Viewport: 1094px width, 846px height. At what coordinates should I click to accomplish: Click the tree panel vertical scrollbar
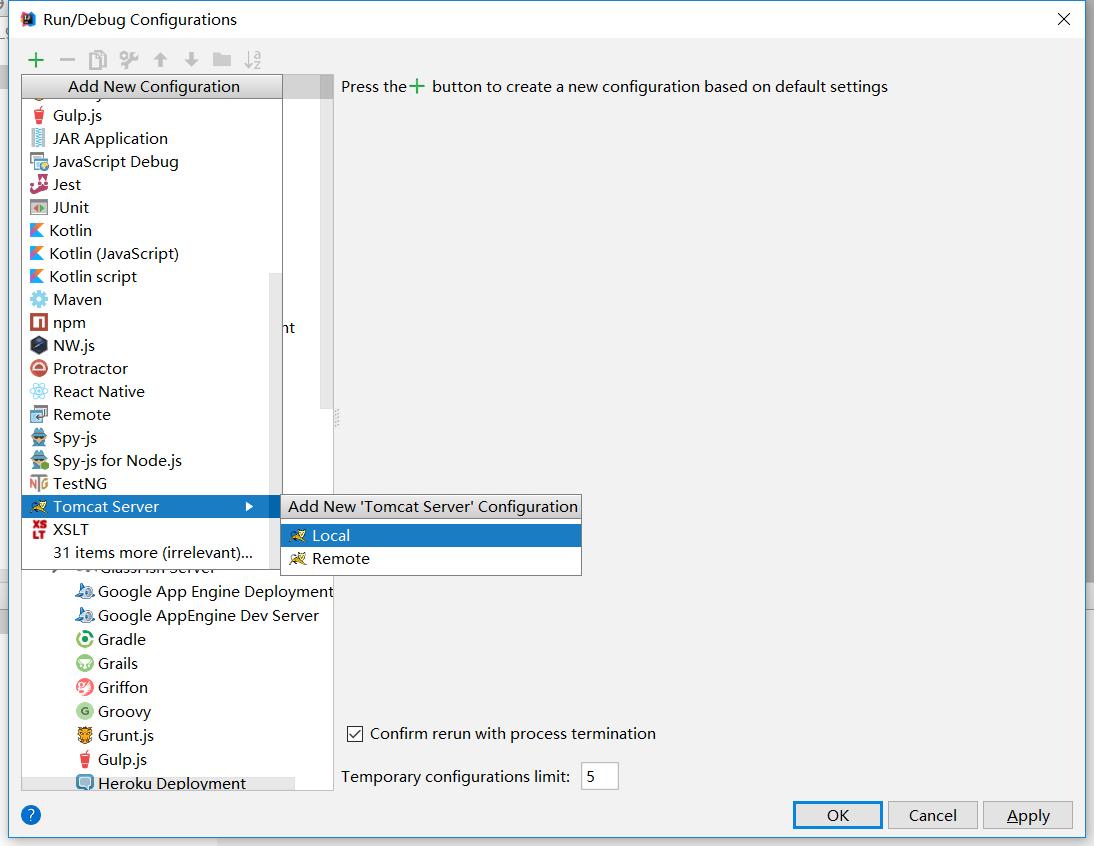(x=327, y=241)
